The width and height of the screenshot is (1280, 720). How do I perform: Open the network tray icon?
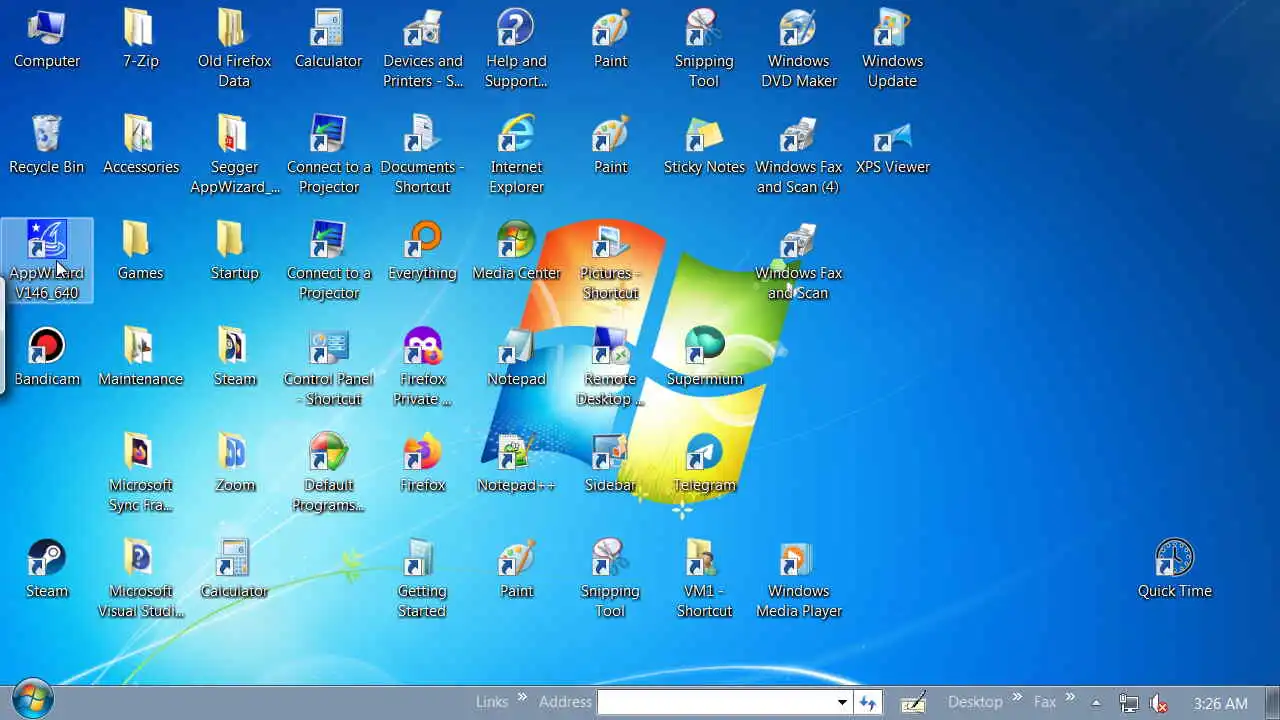(x=1128, y=703)
